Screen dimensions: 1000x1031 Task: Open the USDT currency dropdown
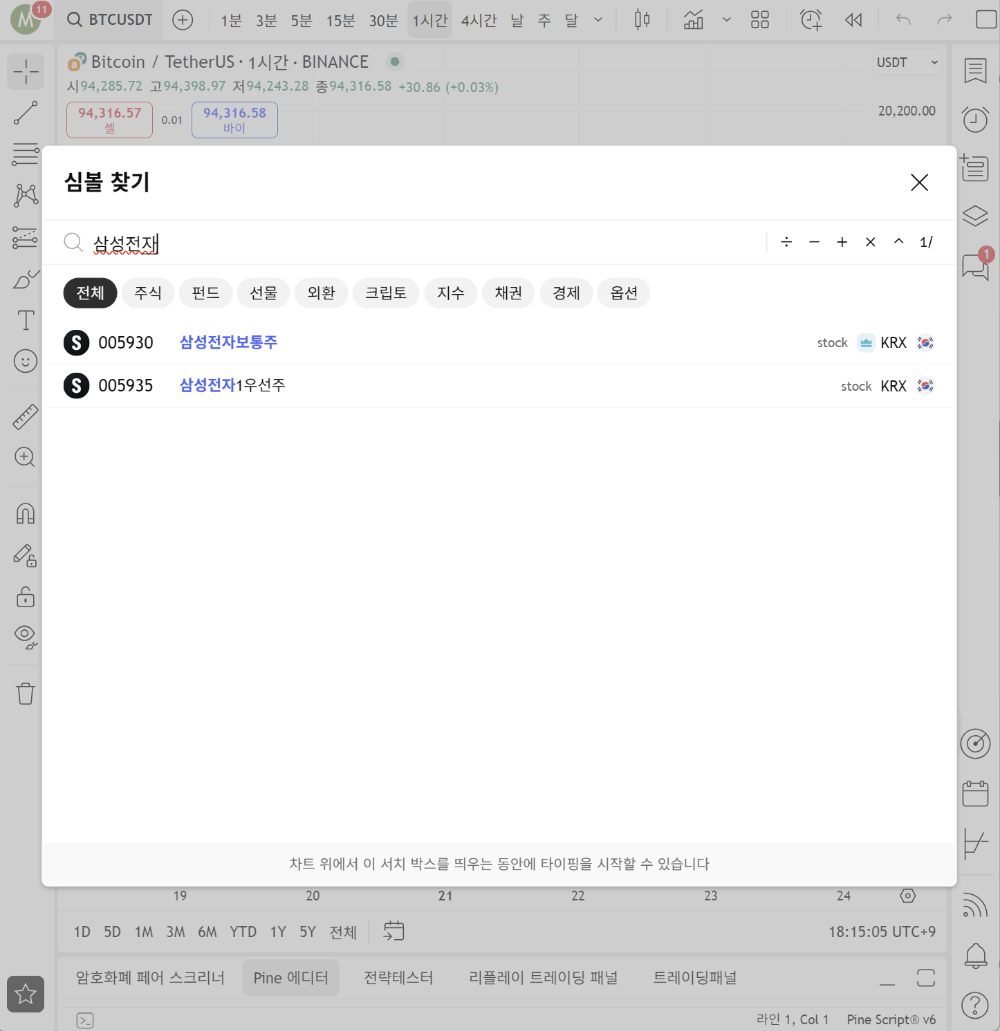pos(907,62)
